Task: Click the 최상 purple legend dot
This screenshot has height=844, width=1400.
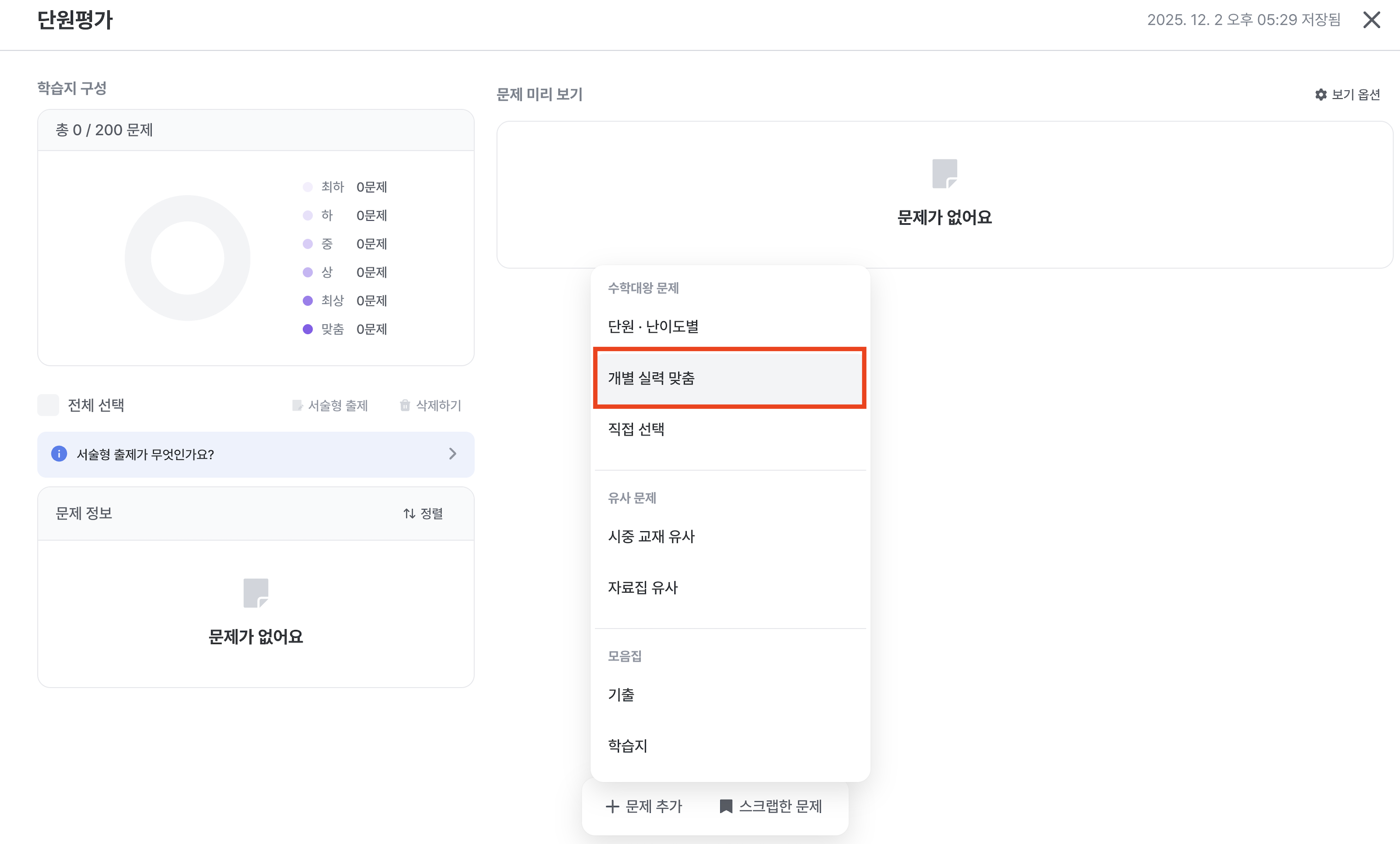Action: (307, 301)
